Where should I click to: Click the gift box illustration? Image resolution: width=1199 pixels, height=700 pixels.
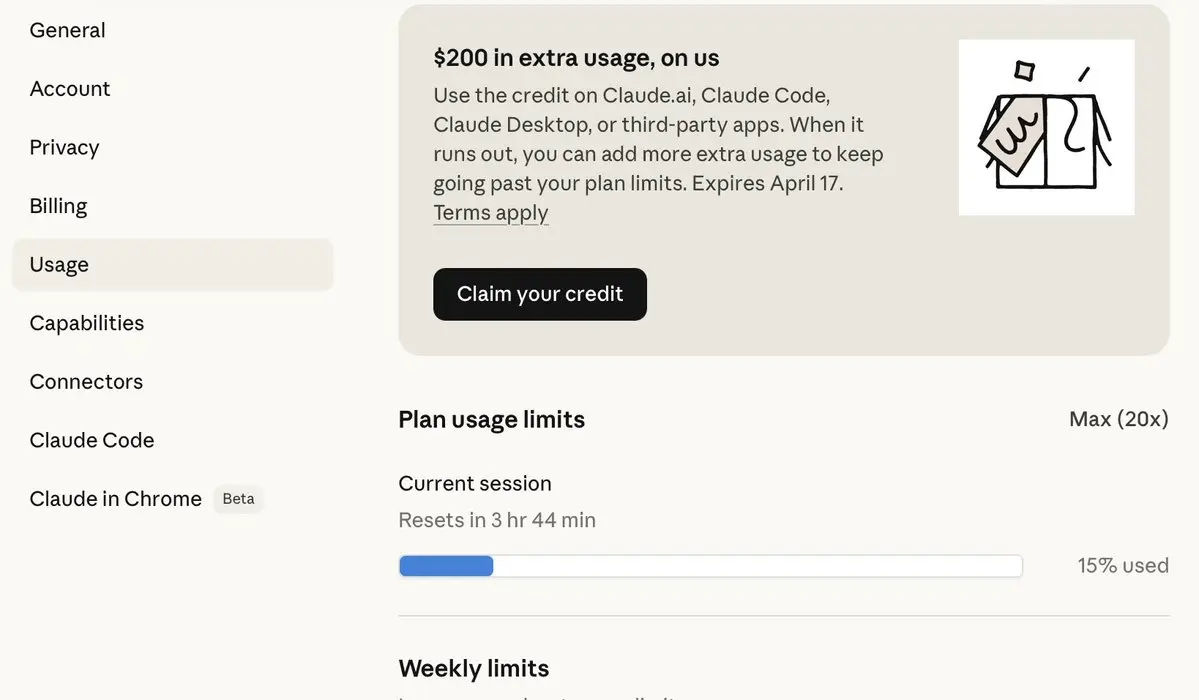coord(1046,127)
